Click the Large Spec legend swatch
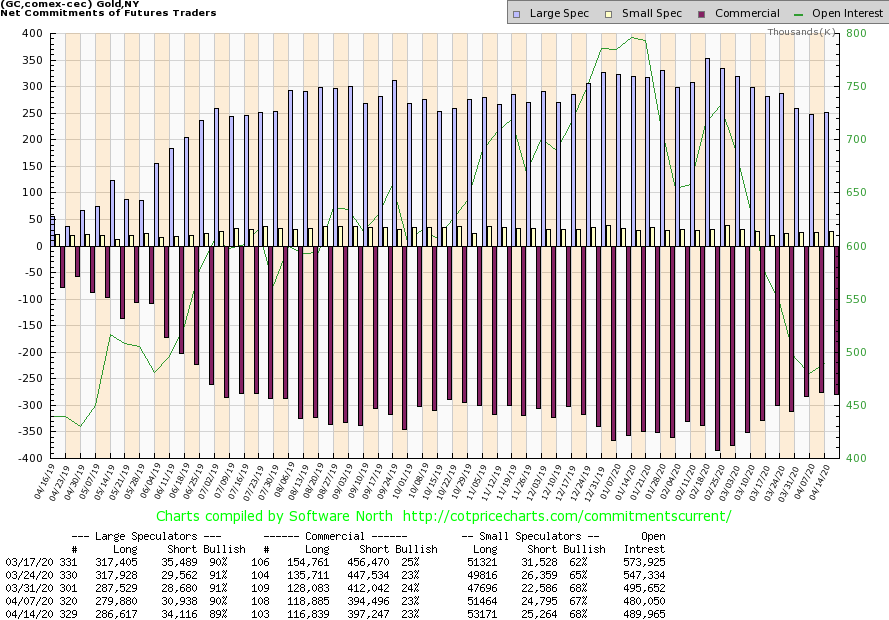Screen dimensions: 889x620 coord(516,14)
